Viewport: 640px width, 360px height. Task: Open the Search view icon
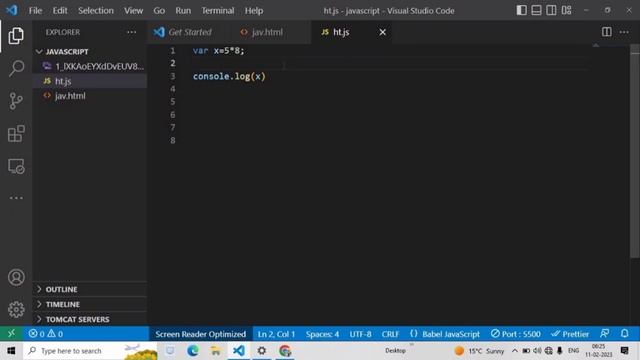click(16, 68)
